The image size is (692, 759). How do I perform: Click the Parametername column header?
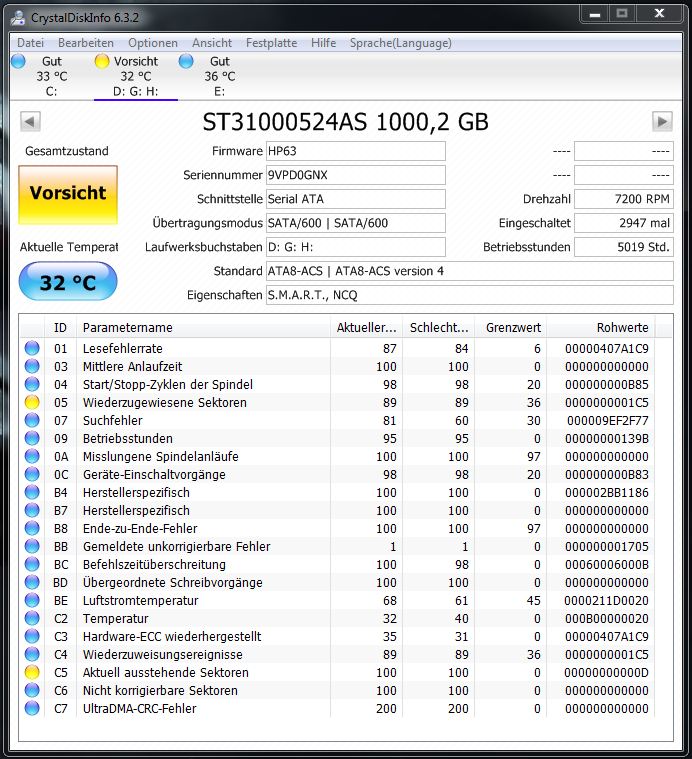pos(203,328)
